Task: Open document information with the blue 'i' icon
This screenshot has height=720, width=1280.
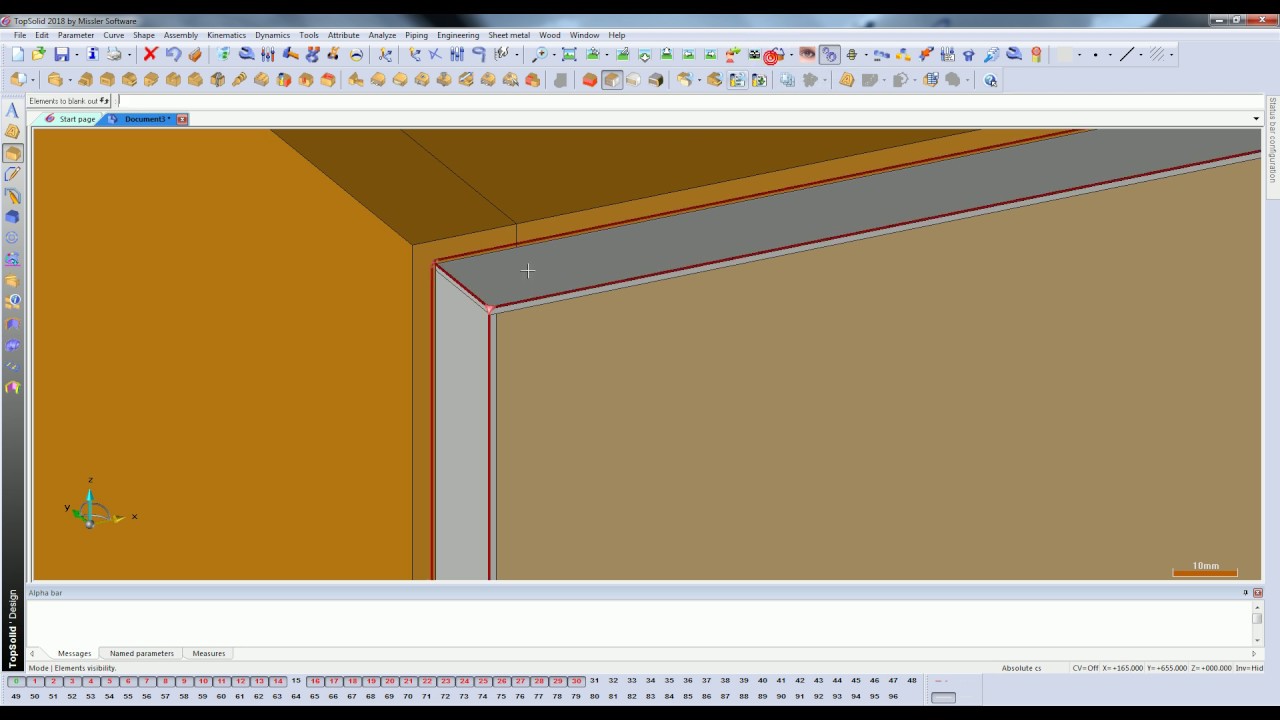Action: pos(93,55)
